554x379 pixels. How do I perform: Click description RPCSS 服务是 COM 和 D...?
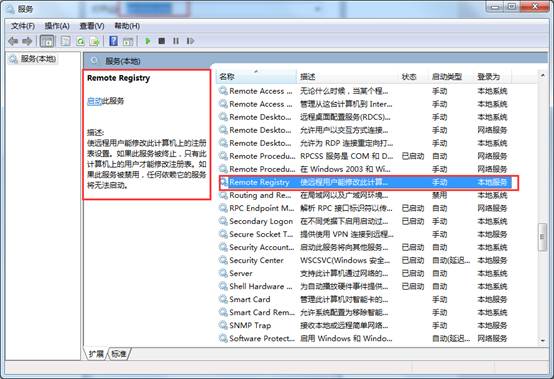(347, 156)
